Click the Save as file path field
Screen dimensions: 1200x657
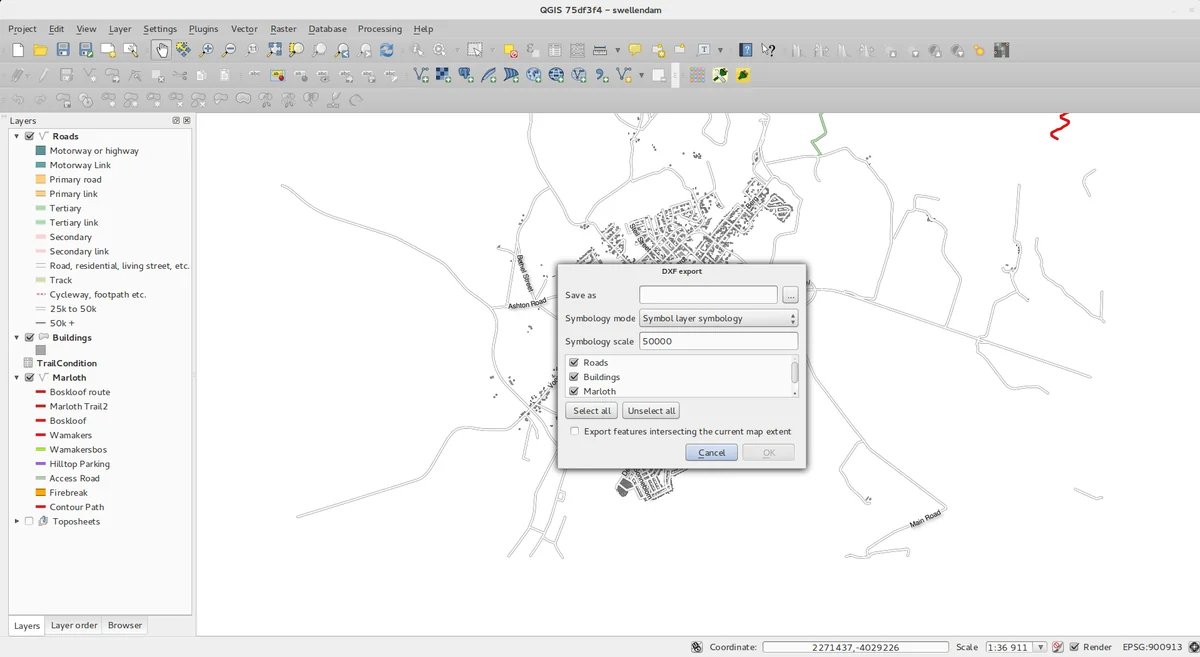tap(708, 295)
